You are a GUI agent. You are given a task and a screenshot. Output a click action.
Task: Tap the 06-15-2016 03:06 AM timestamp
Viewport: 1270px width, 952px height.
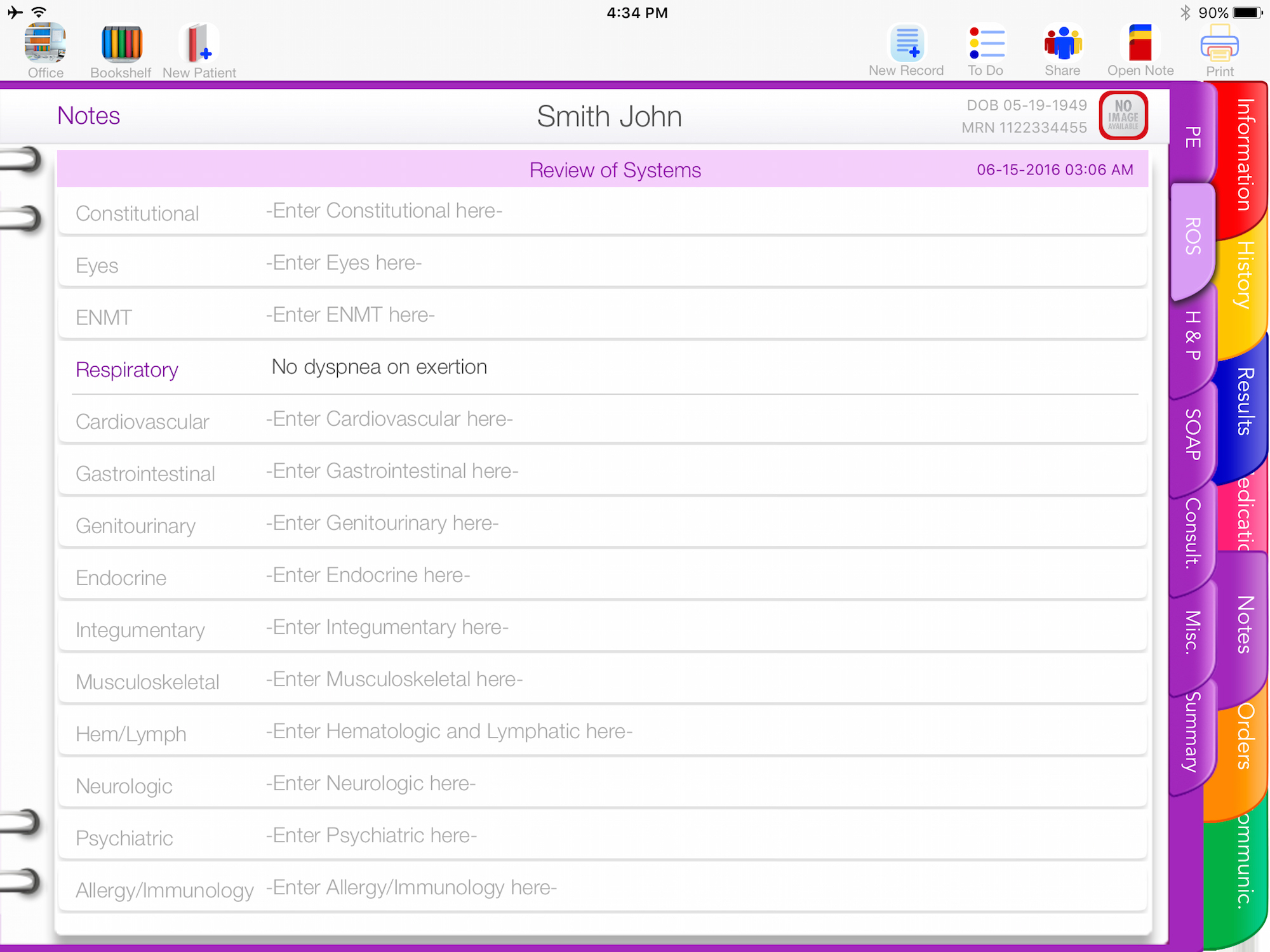click(x=1055, y=169)
